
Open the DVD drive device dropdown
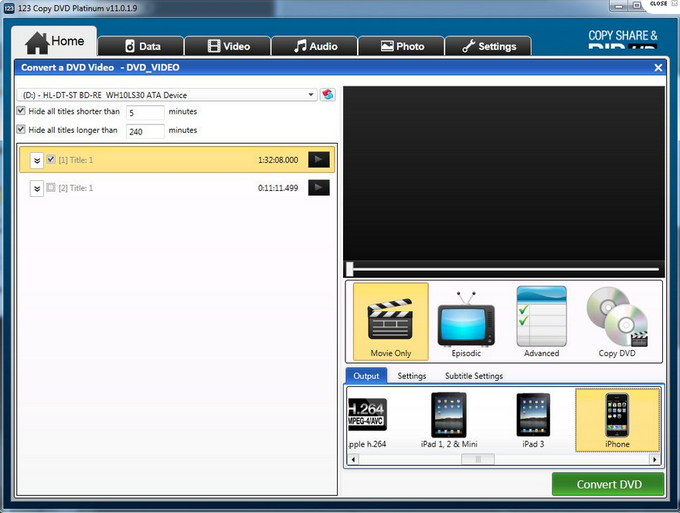(x=167, y=95)
